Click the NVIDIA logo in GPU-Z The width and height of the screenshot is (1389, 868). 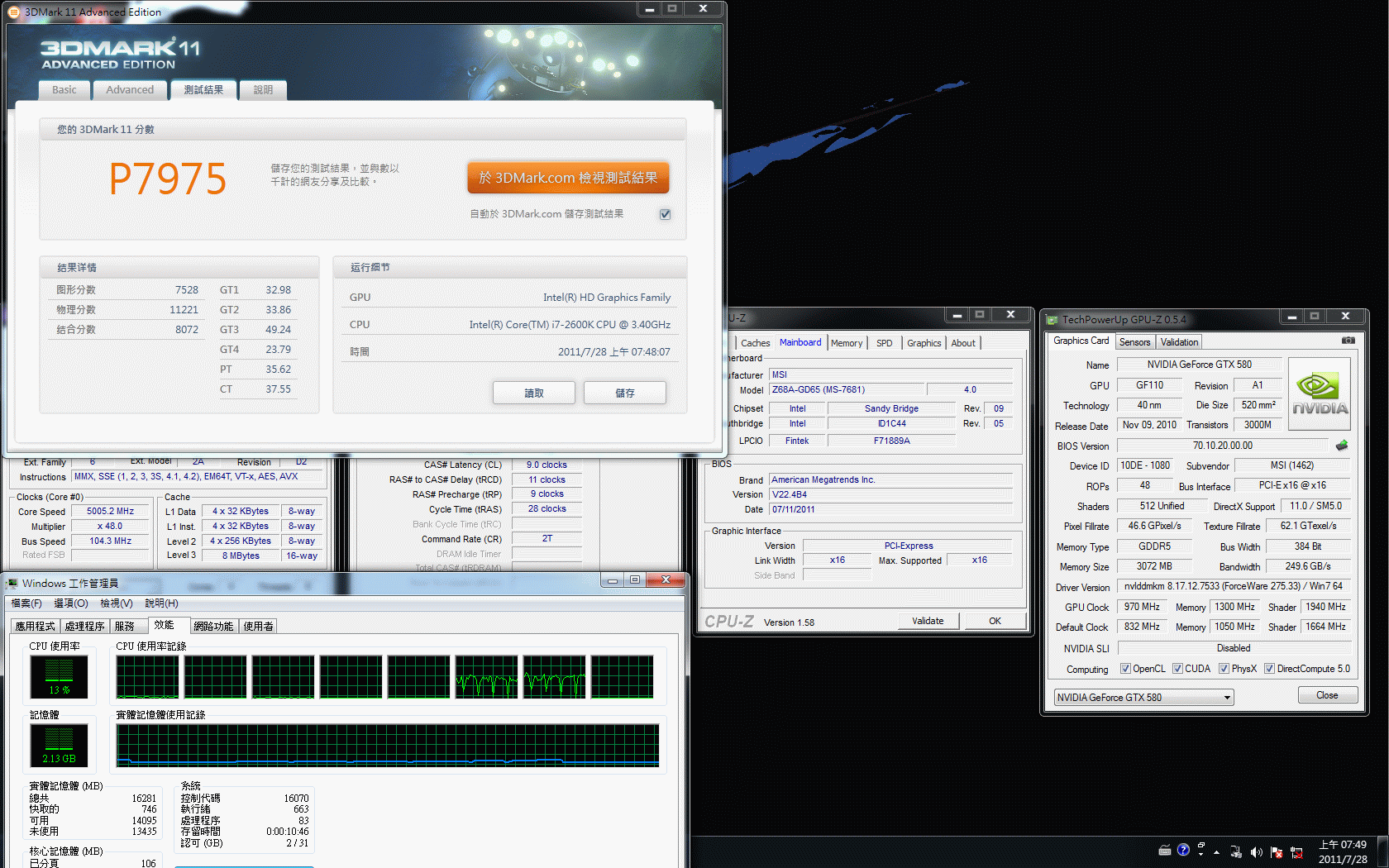[1320, 393]
